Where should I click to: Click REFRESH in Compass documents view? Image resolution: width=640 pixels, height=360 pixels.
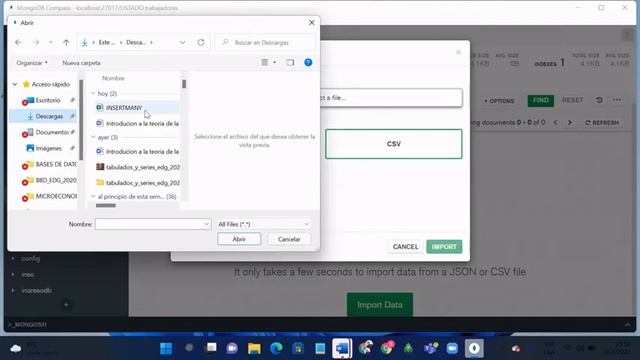click(602, 123)
